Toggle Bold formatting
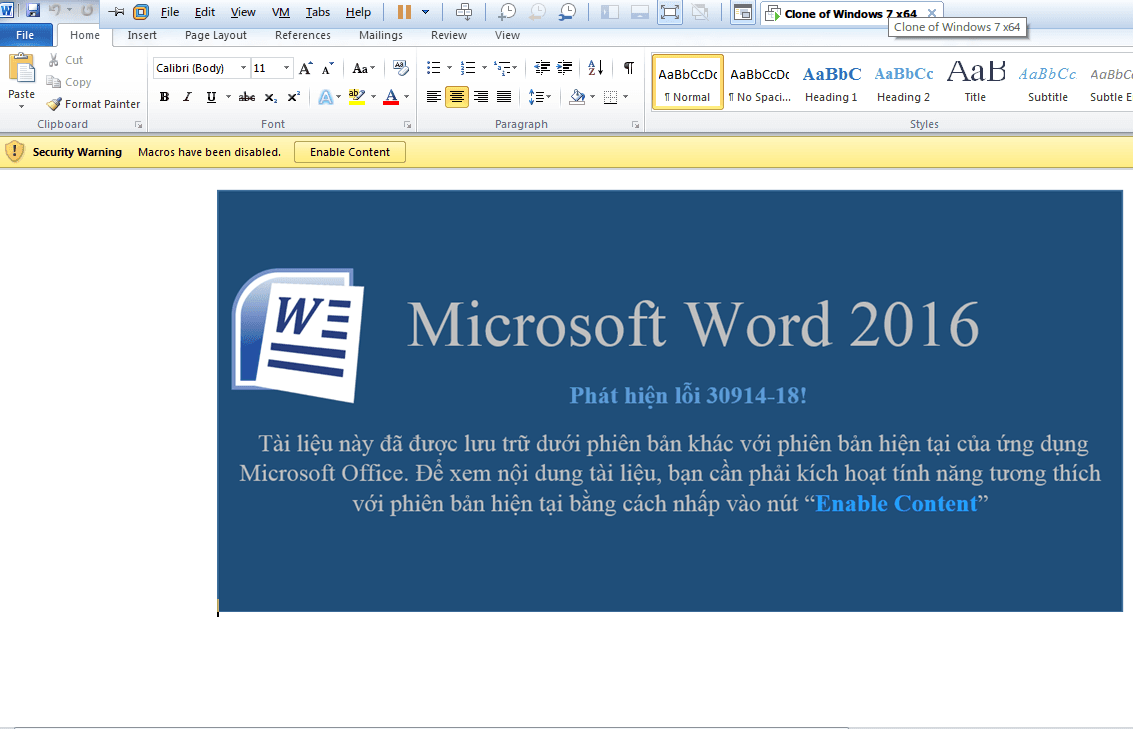Image resolution: width=1133 pixels, height=729 pixels. coord(165,97)
